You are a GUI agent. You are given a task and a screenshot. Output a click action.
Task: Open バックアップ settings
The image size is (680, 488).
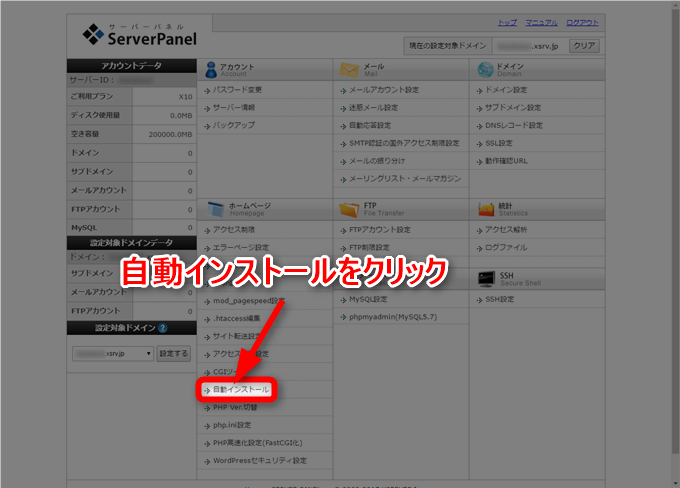tap(234, 125)
